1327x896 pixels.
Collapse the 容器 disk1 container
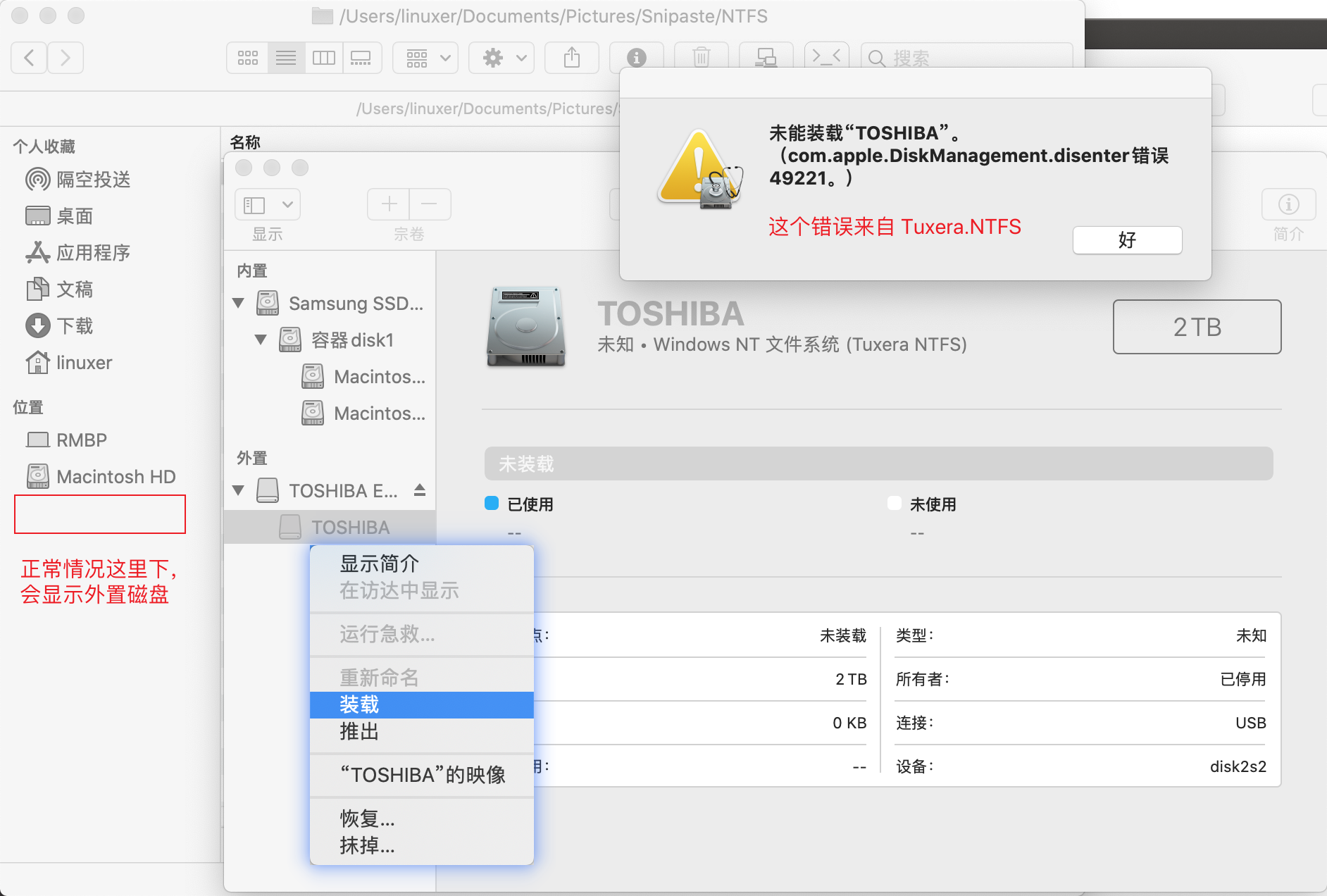pos(261,340)
